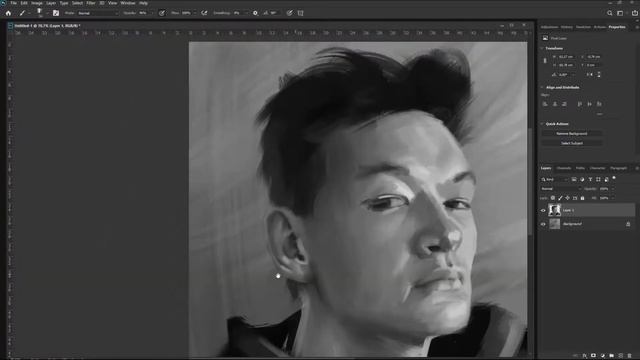Align left edges icon in Properties
Viewport: 640px width, 360px height.
click(545, 104)
